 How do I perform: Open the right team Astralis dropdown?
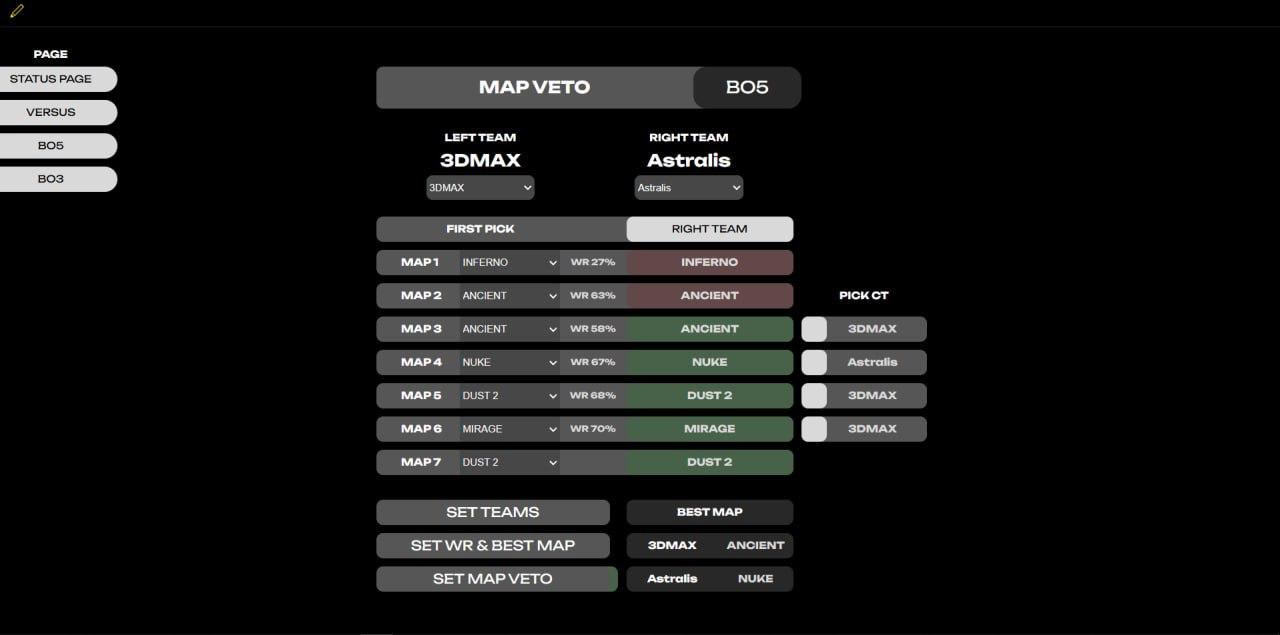[x=689, y=188]
